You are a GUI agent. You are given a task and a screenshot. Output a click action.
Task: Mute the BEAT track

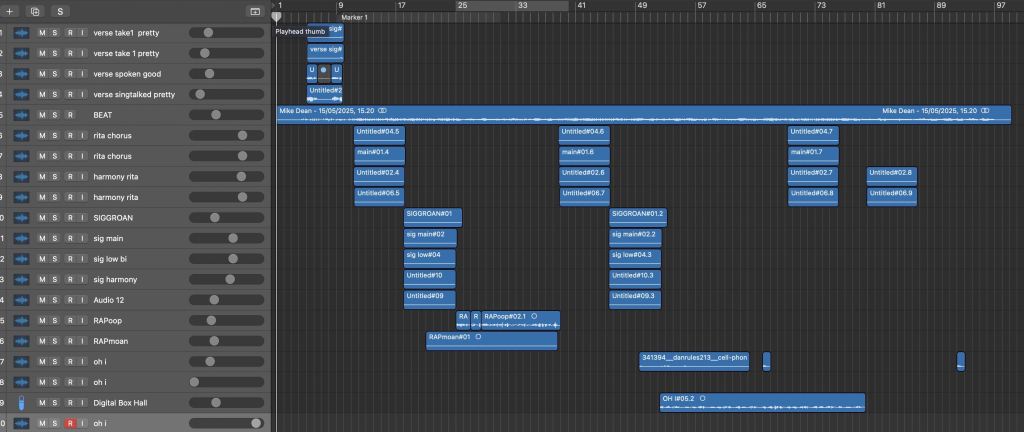click(42, 115)
